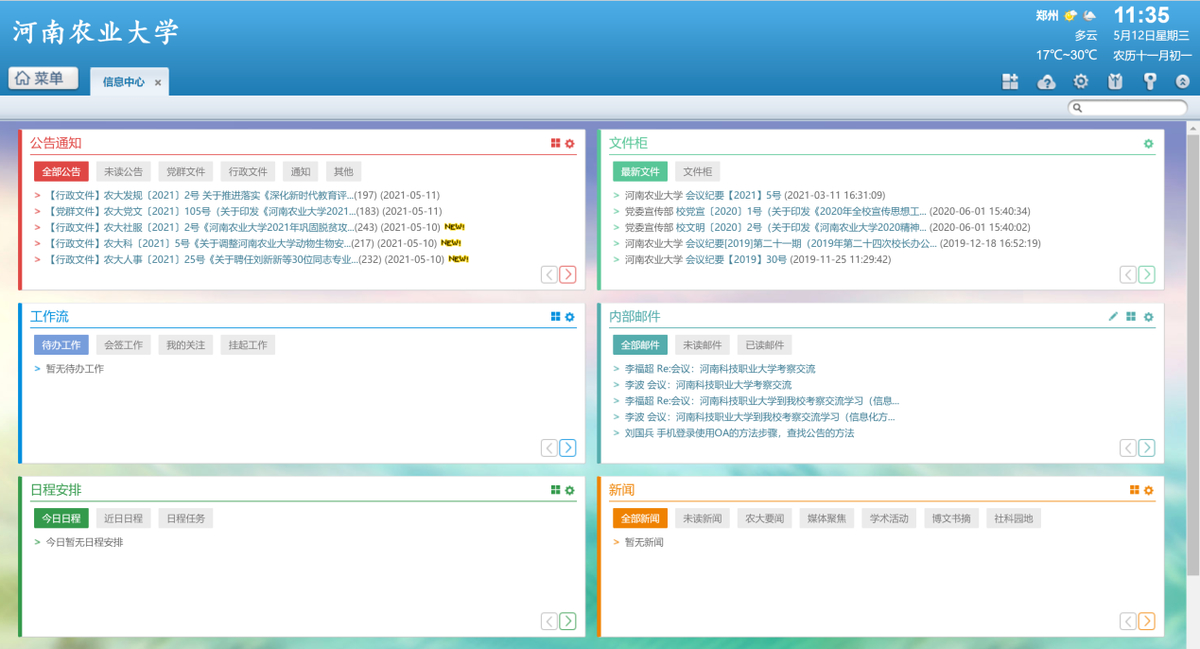Select the 日程任务 tab
Viewport: 1200px width, 649px height.
point(186,519)
